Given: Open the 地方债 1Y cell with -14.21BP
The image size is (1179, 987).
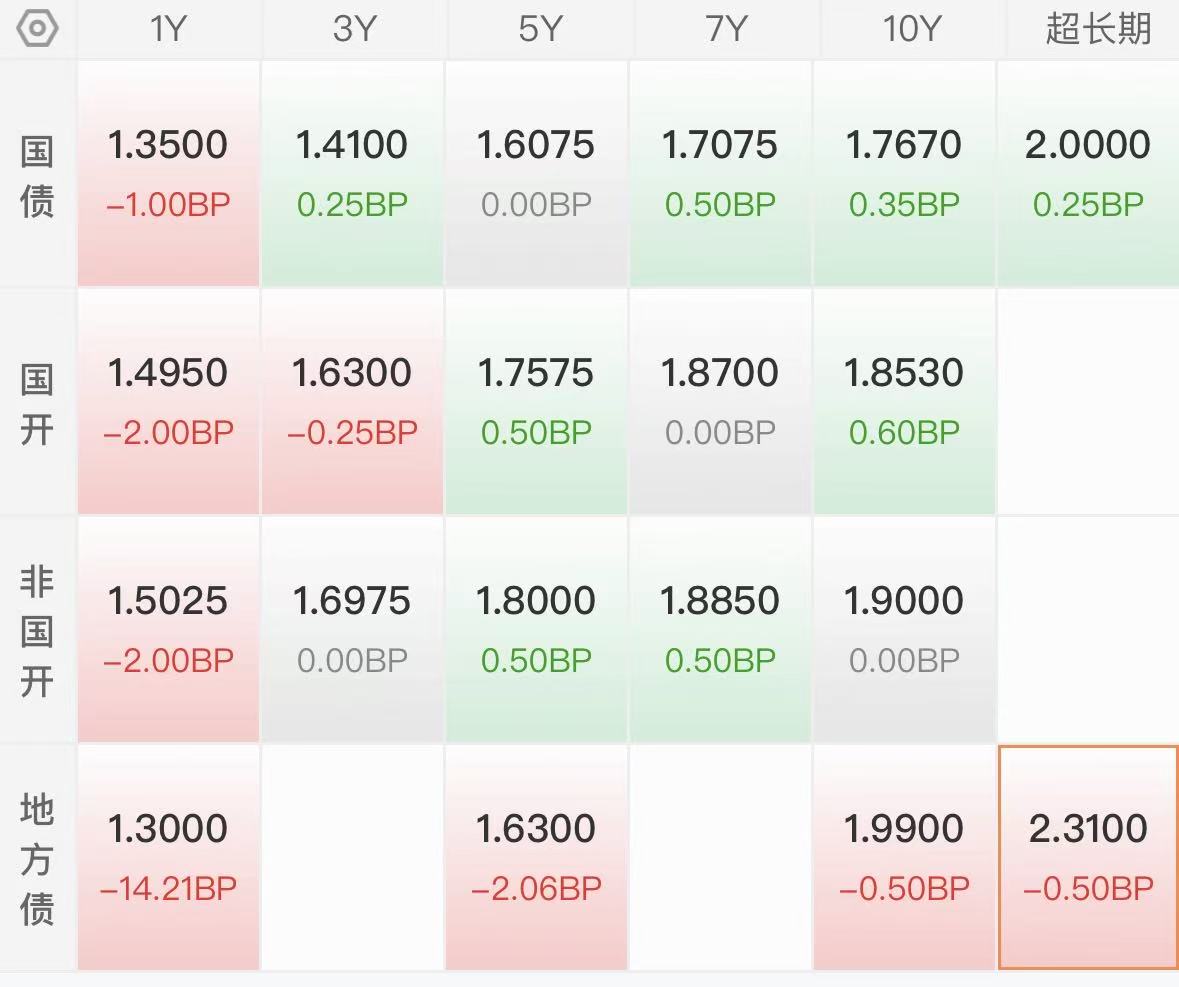Looking at the screenshot, I should click(168, 857).
